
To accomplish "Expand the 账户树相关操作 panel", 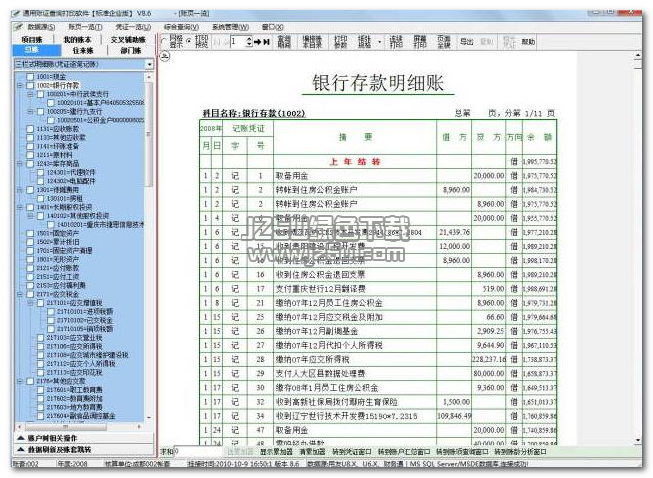I will coord(84,438).
